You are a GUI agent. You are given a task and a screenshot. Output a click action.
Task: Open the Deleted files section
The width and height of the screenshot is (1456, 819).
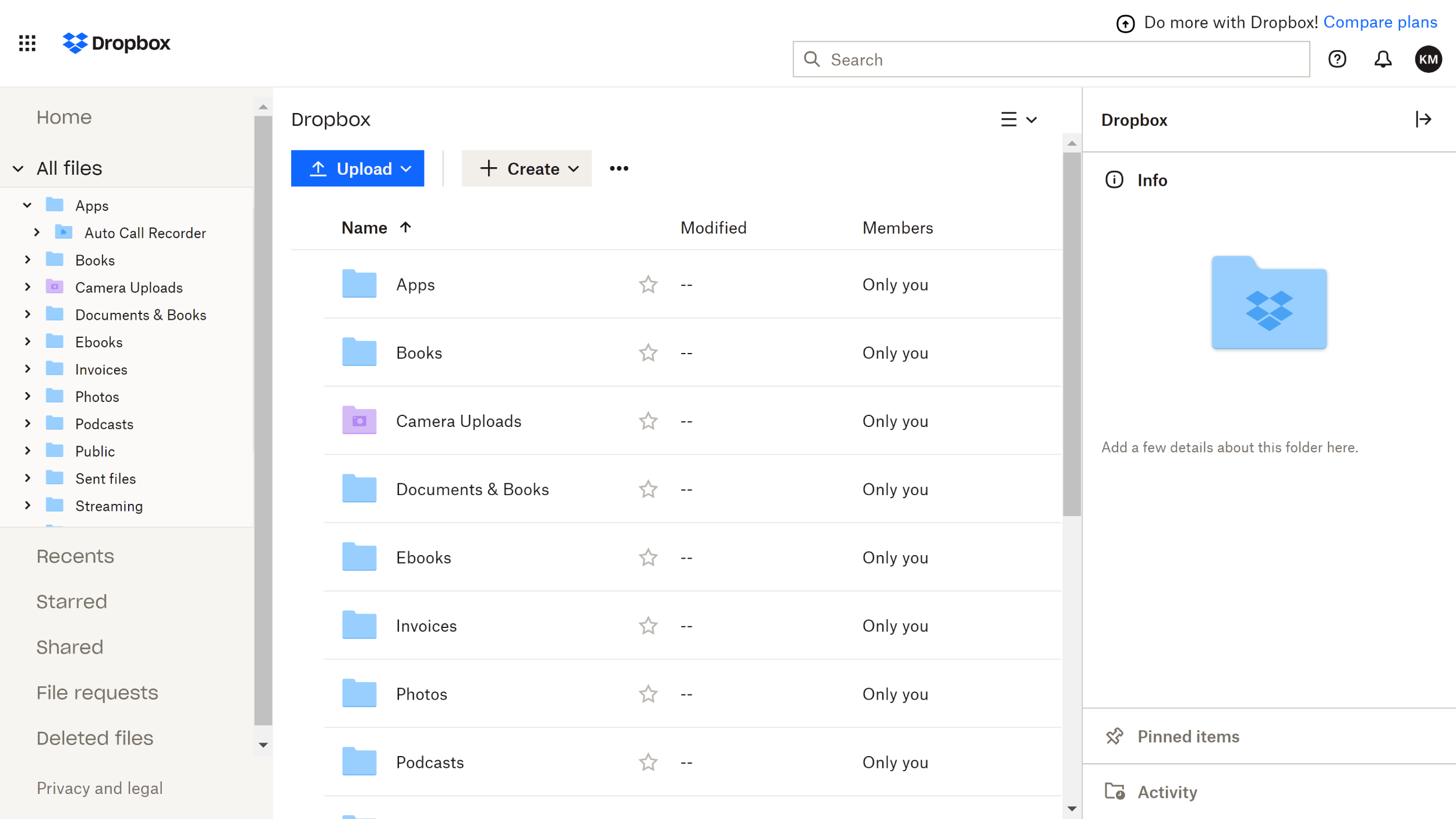pyautogui.click(x=96, y=737)
